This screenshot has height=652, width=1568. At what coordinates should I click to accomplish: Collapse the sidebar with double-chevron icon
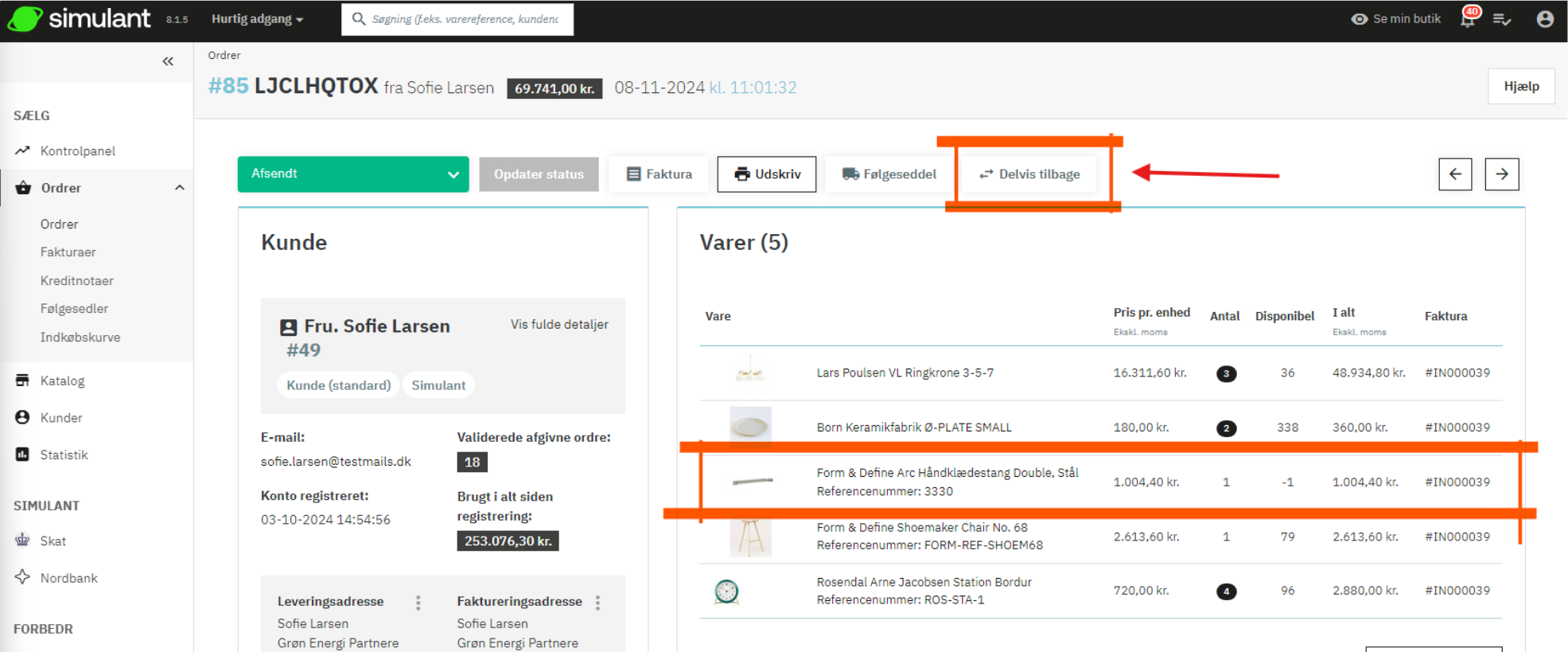pyautogui.click(x=168, y=61)
